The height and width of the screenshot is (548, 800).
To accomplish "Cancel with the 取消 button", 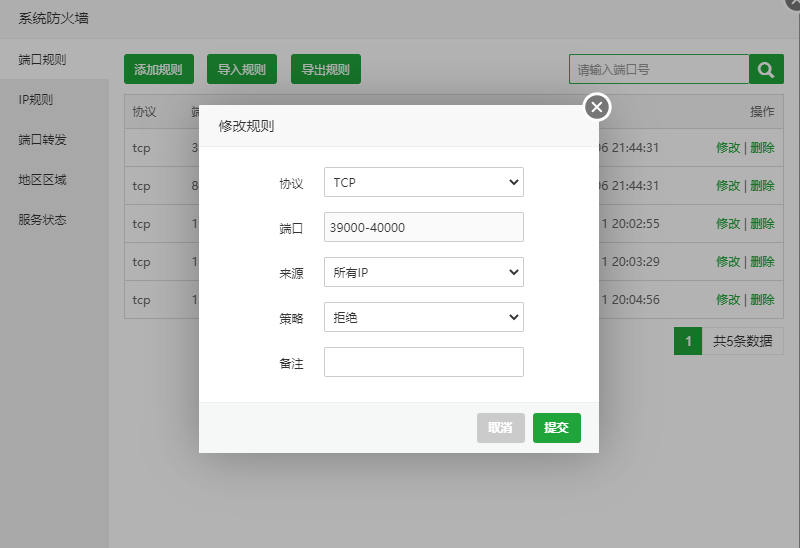I will pos(501,428).
